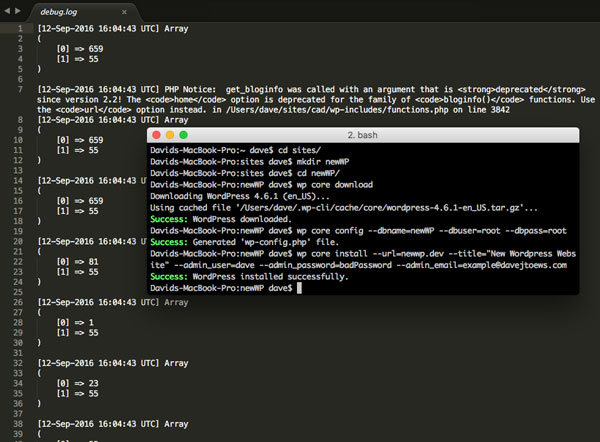Click the 'PHP Notice:' text in editor
This screenshot has height=442, width=600.
point(190,90)
